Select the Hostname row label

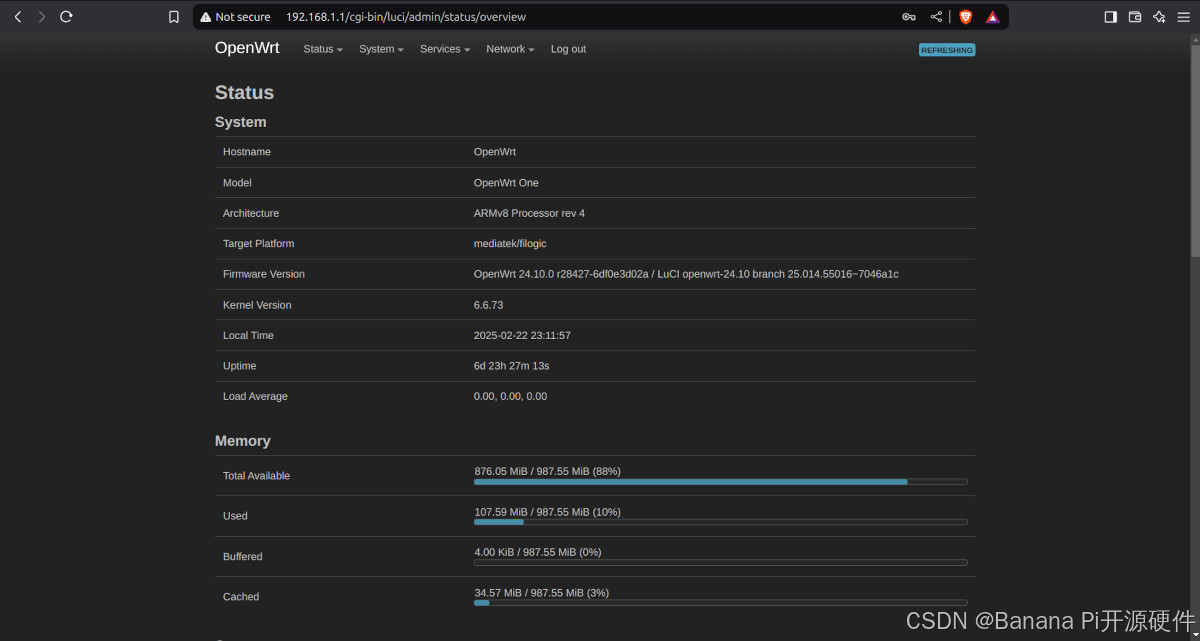(247, 152)
